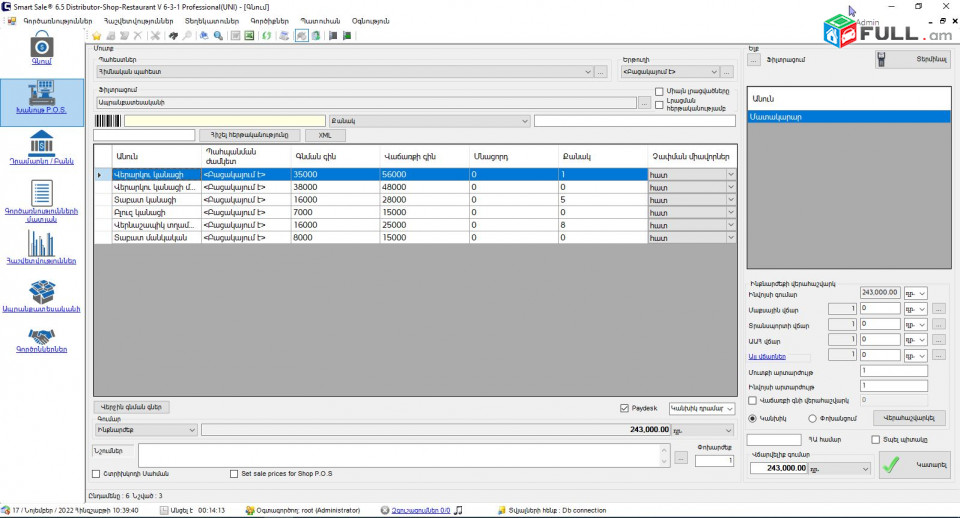Viewport: 960px width, 518px height.
Task: Open the Կանխիկ դրամարկղ paydesk dropdown
Action: [702, 408]
